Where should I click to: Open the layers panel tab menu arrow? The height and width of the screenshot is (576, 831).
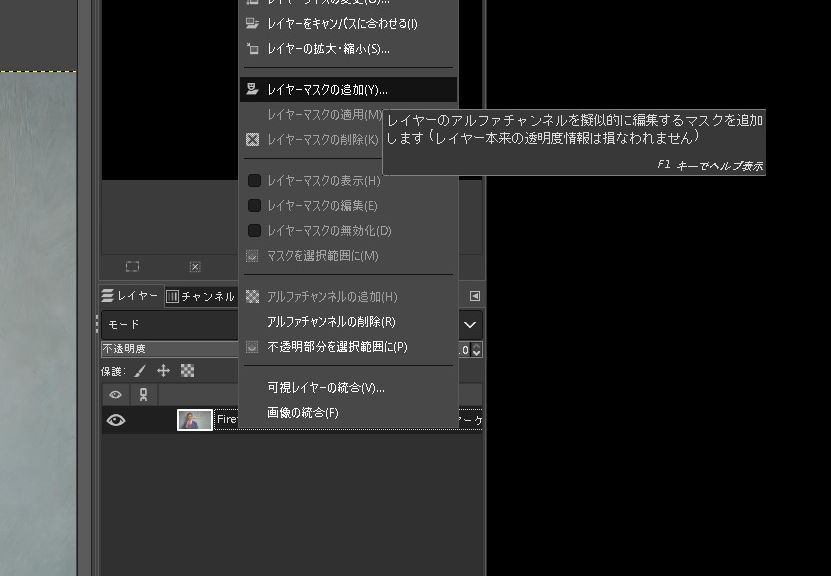pyautogui.click(x=474, y=296)
